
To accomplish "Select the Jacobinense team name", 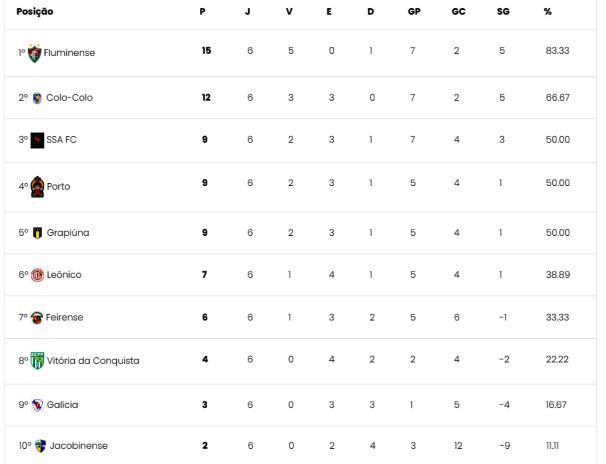I will (x=78, y=446).
